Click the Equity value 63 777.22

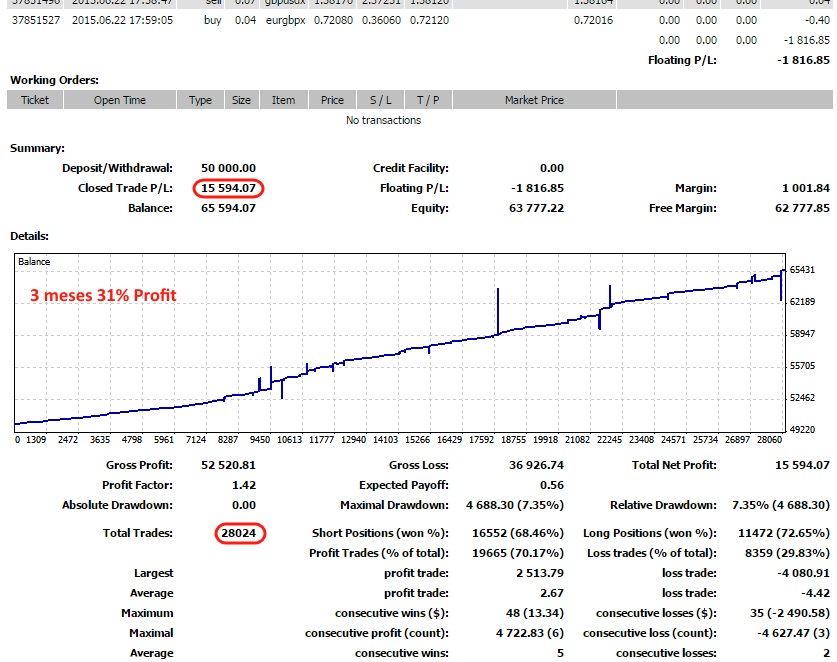pyautogui.click(x=538, y=208)
